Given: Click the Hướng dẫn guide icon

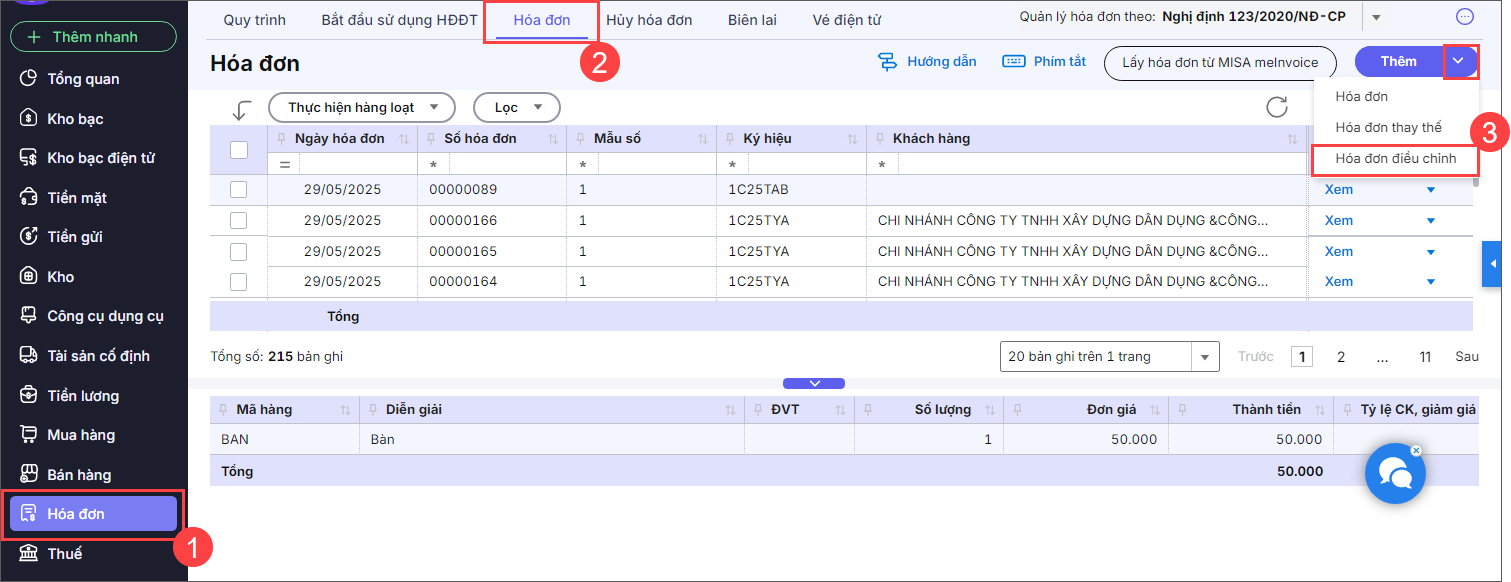Looking at the screenshot, I should [887, 62].
